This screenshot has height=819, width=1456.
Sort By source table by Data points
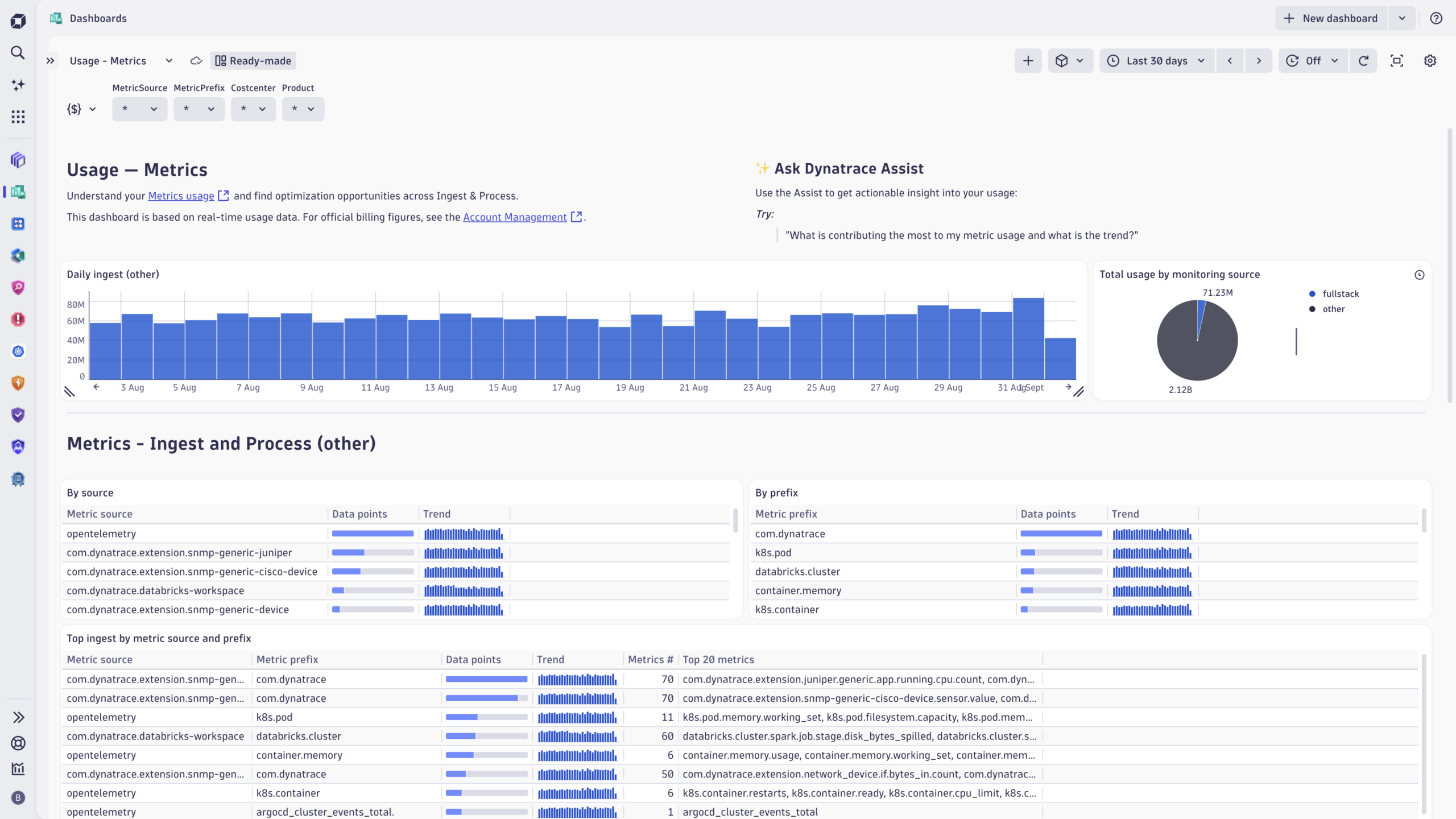[359, 514]
